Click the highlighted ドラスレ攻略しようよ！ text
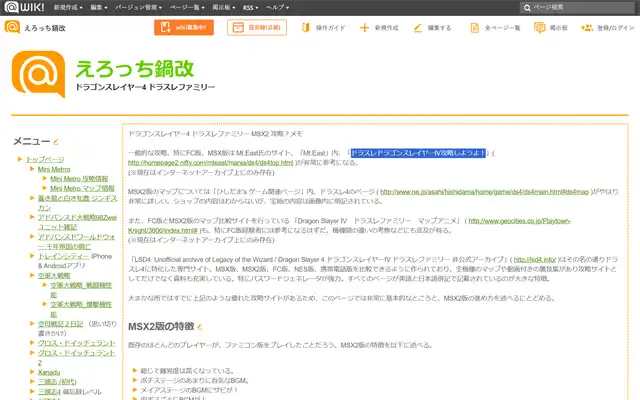 tap(418, 153)
